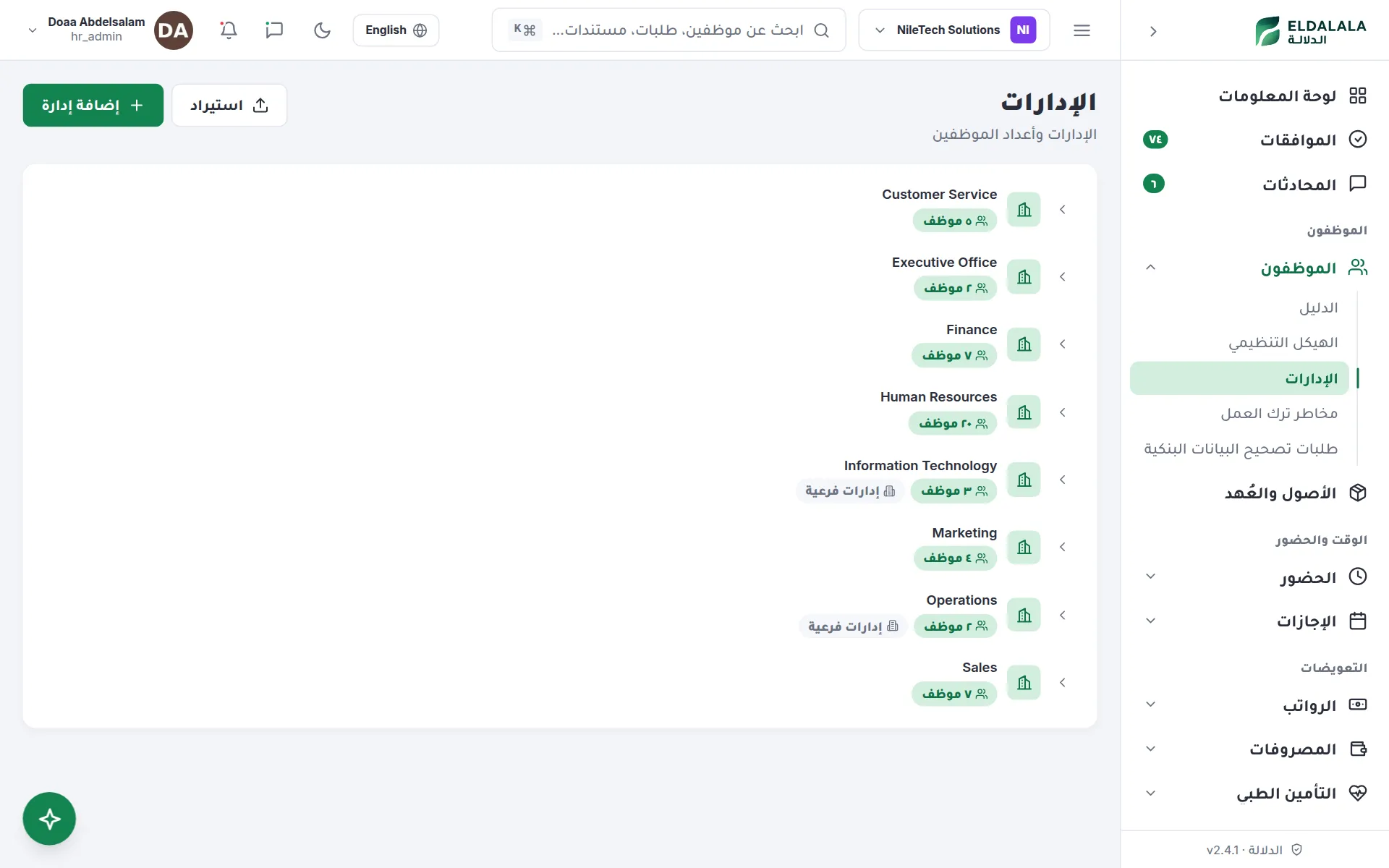This screenshot has width=1389, height=868.
Task: Collapse the sidebar with the arrow
Action: (x=1153, y=31)
